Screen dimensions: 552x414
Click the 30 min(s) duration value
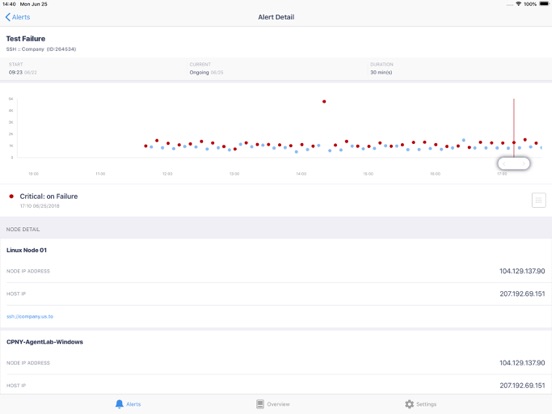pos(381,72)
